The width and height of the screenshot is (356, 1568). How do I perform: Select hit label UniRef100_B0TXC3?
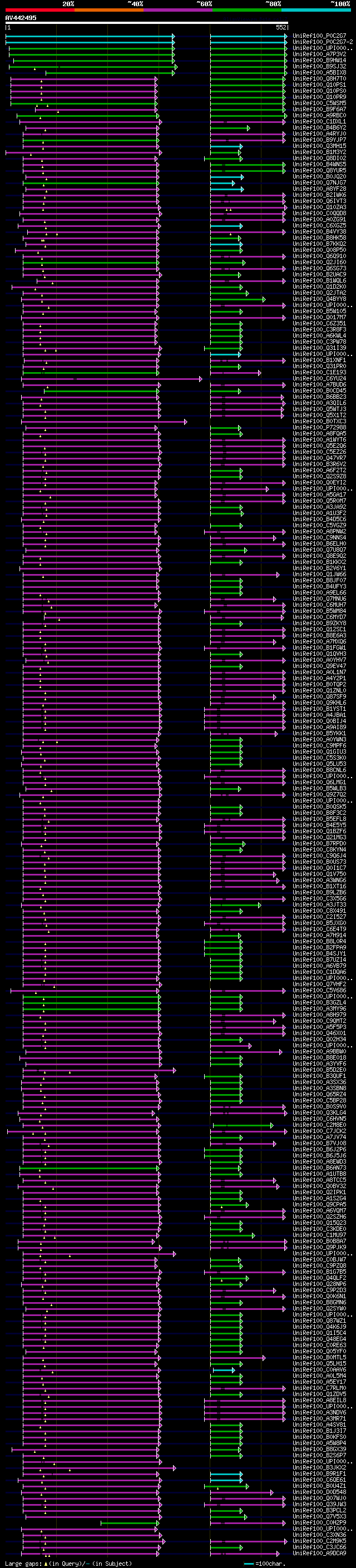point(319,421)
